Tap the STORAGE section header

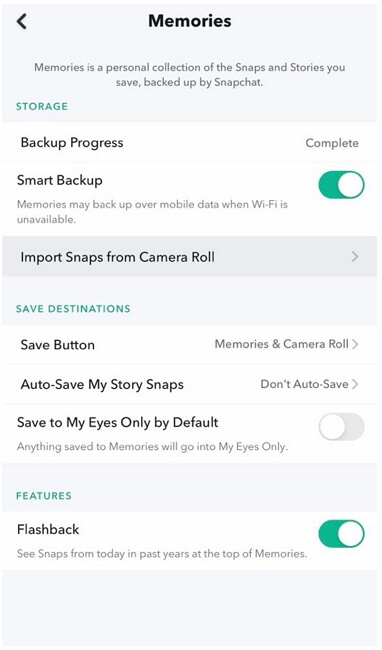pos(42,106)
